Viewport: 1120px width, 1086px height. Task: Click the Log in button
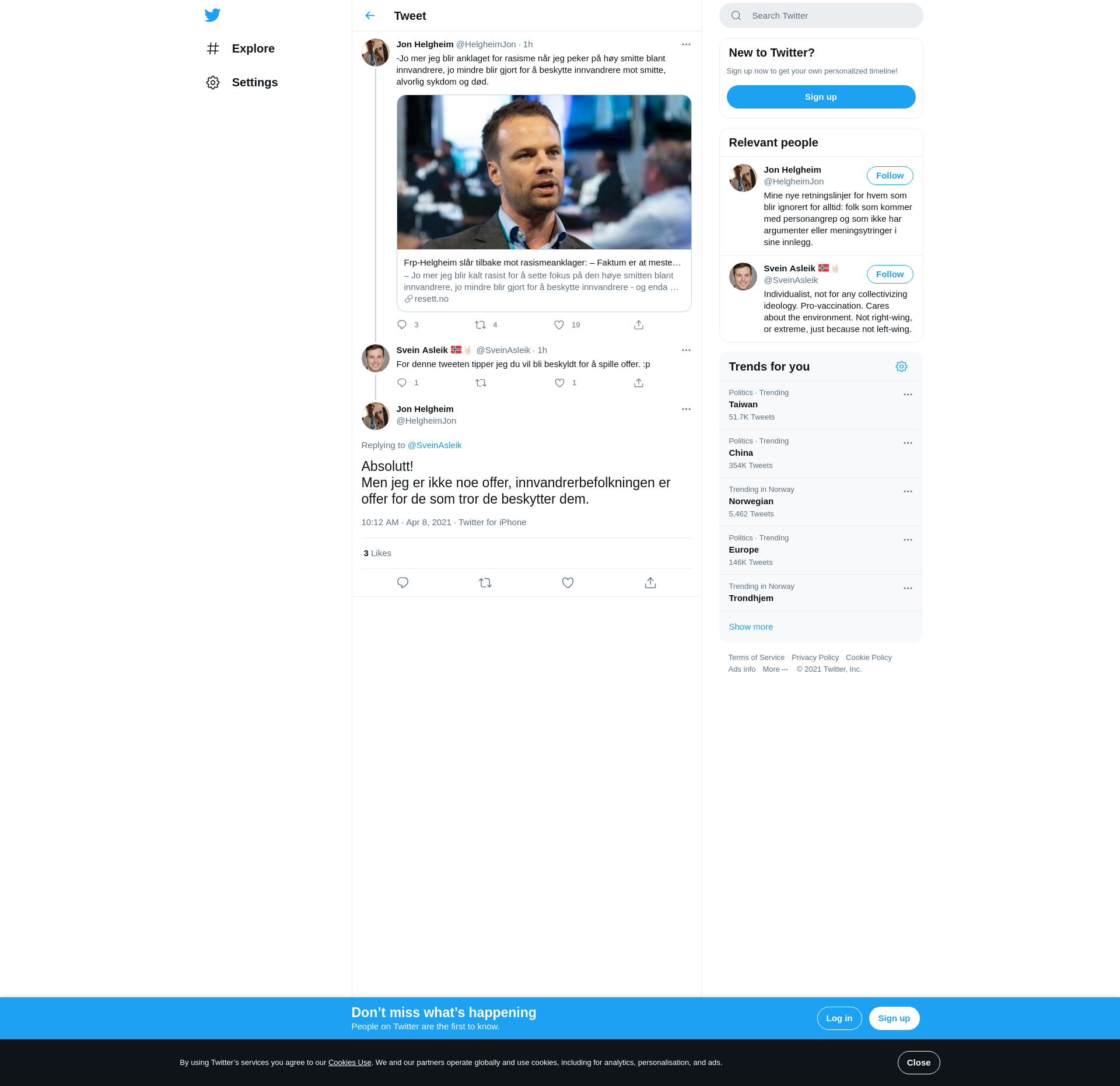(x=839, y=1018)
